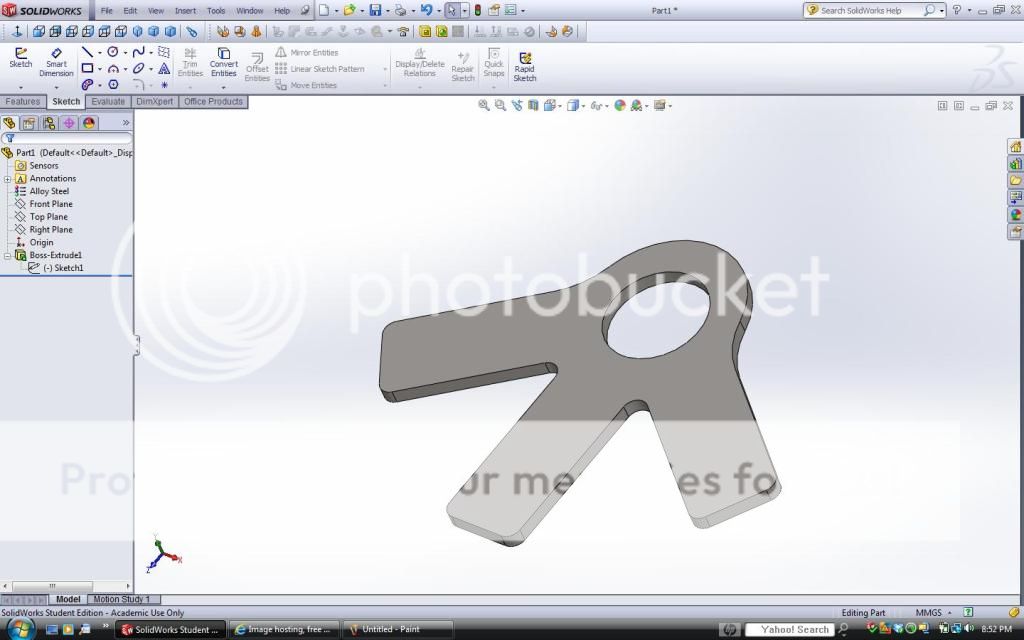Click the Edit Appearance color ball icon

pyautogui.click(x=620, y=105)
